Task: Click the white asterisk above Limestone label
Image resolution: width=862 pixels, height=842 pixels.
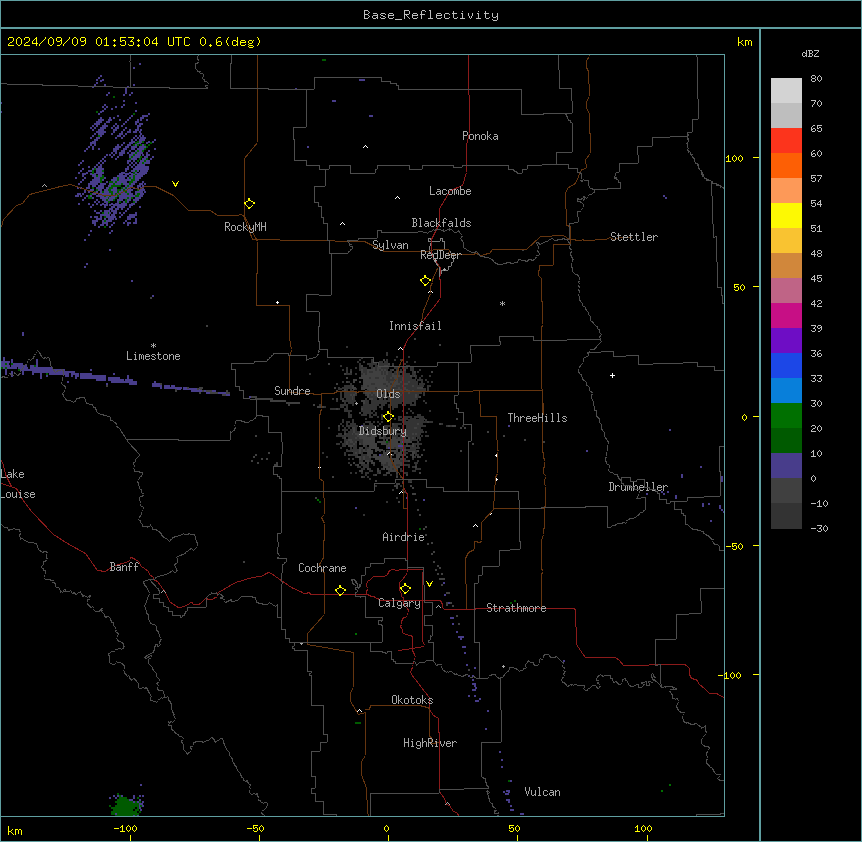Action: [153, 346]
